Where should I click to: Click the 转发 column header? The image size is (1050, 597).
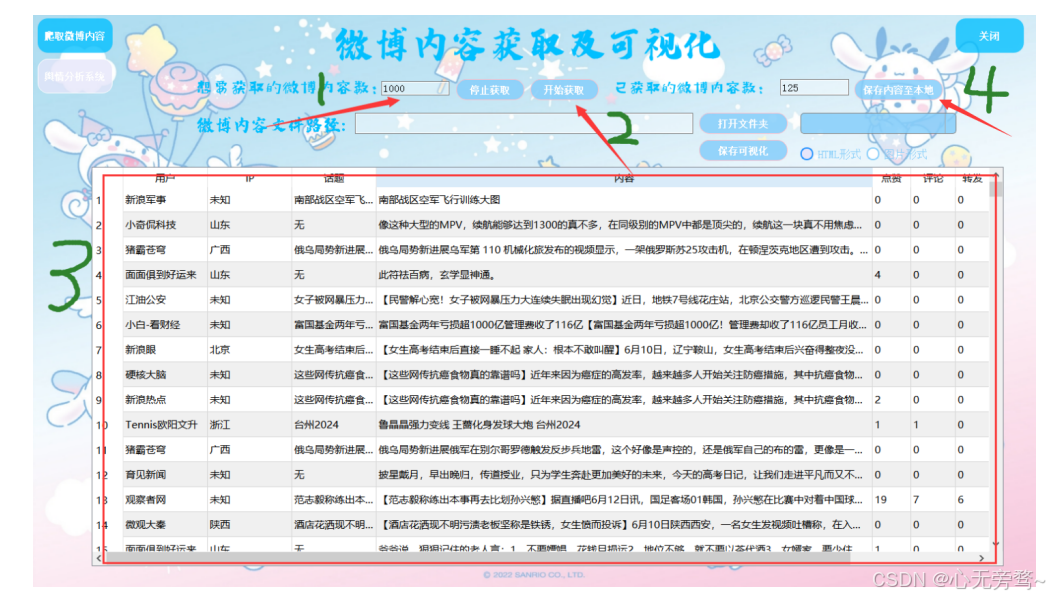click(x=972, y=179)
